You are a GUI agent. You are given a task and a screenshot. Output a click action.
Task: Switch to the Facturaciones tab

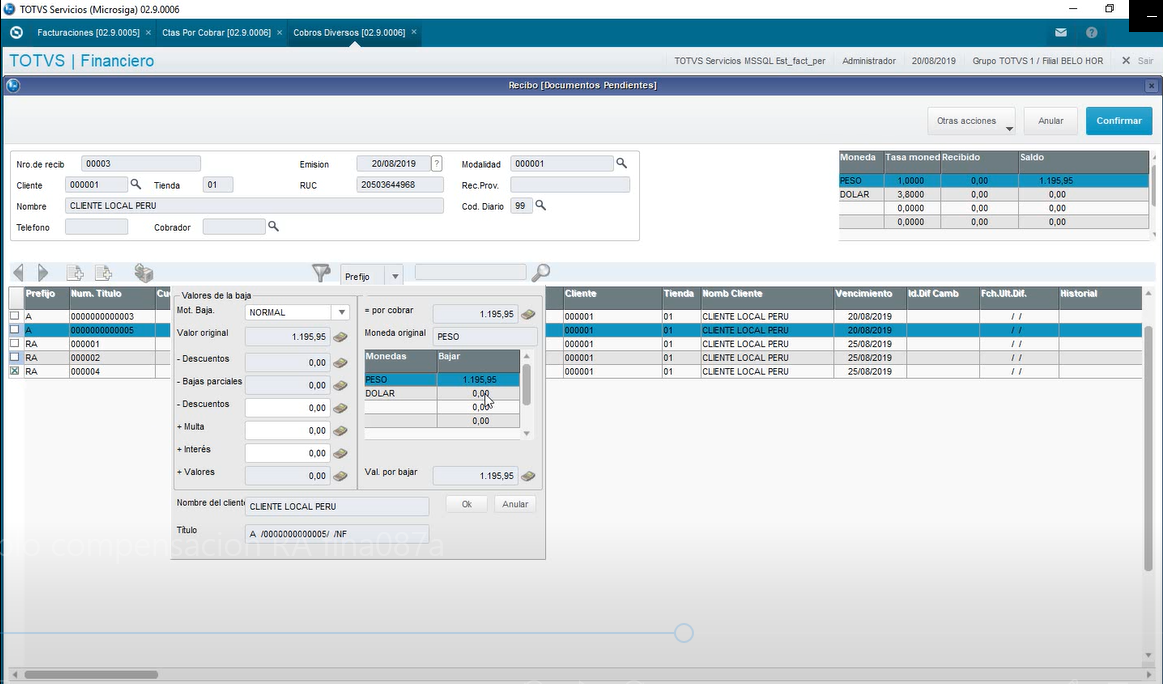click(x=88, y=33)
